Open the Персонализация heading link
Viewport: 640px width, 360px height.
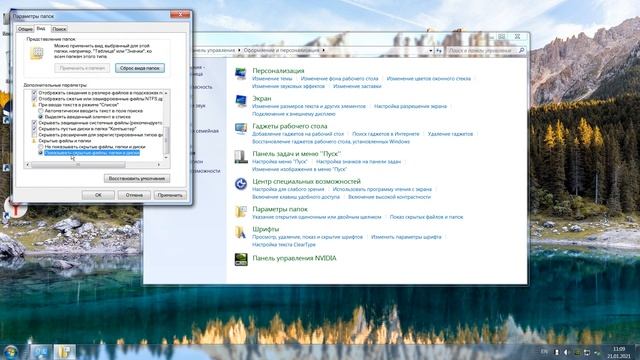click(x=278, y=71)
